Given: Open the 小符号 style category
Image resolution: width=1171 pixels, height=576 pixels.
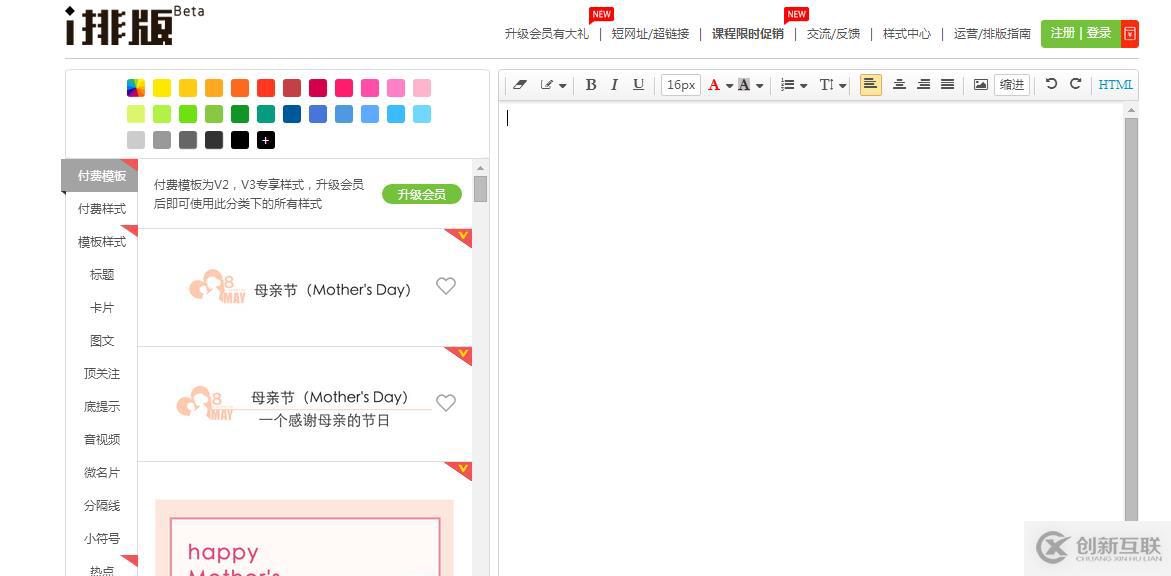Looking at the screenshot, I should (x=102, y=539).
